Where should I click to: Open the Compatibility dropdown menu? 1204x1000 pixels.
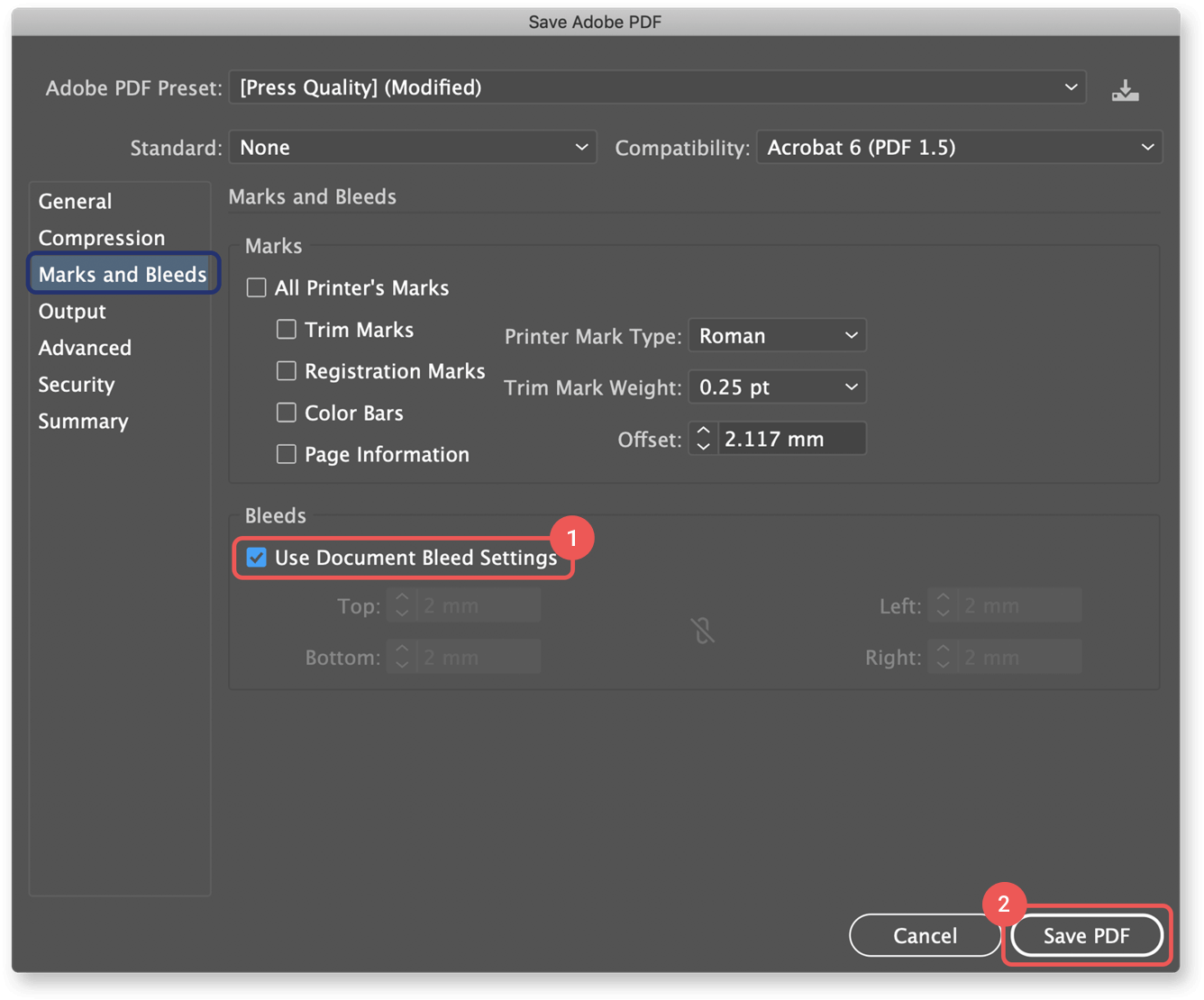959,148
